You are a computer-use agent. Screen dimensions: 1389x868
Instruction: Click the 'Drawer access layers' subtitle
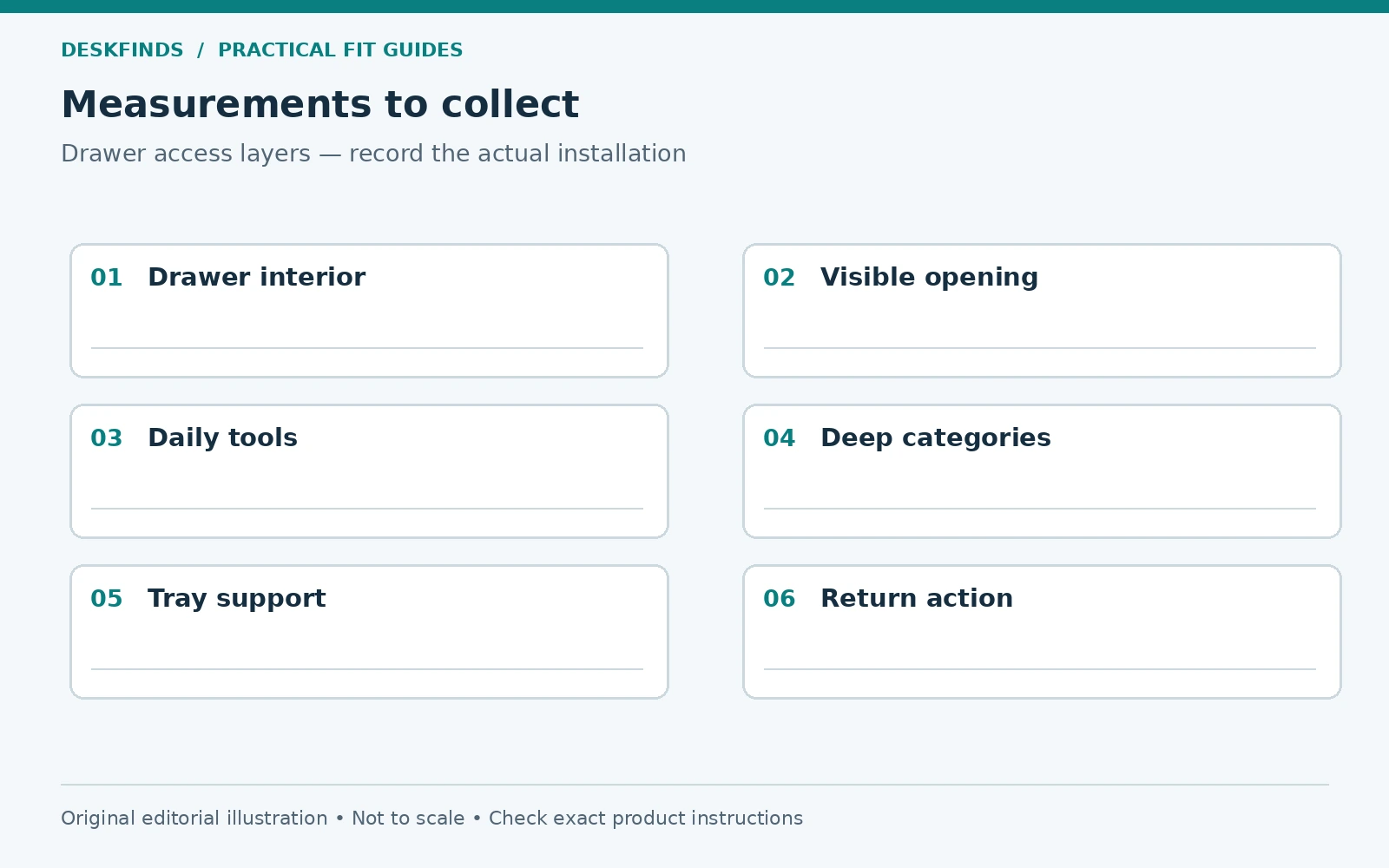(186, 154)
